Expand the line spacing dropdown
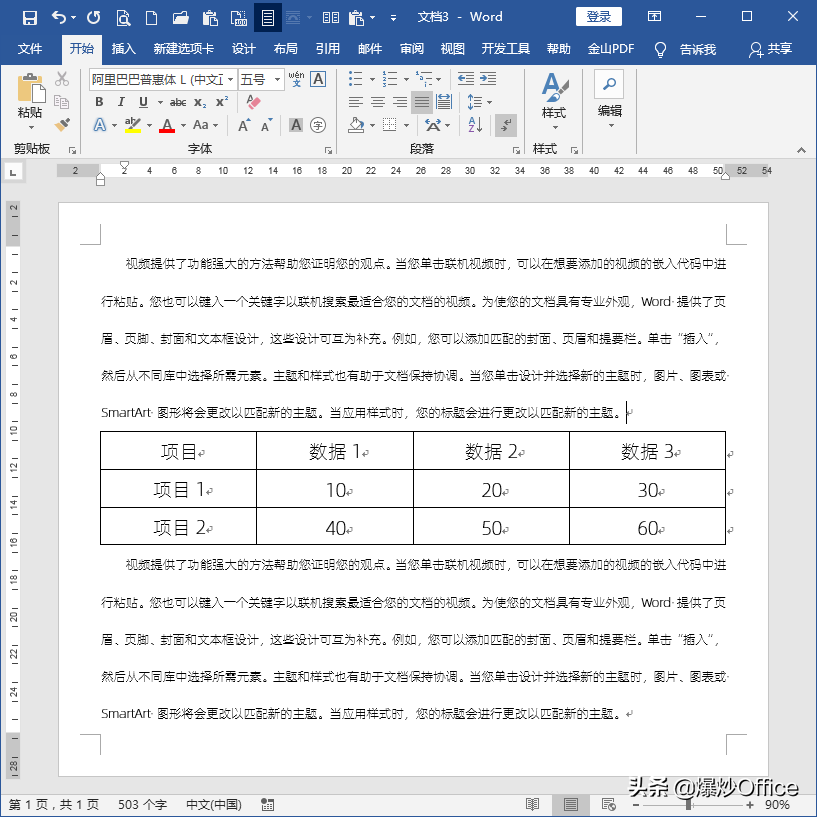This screenshot has width=817, height=817. pyautogui.click(x=489, y=102)
